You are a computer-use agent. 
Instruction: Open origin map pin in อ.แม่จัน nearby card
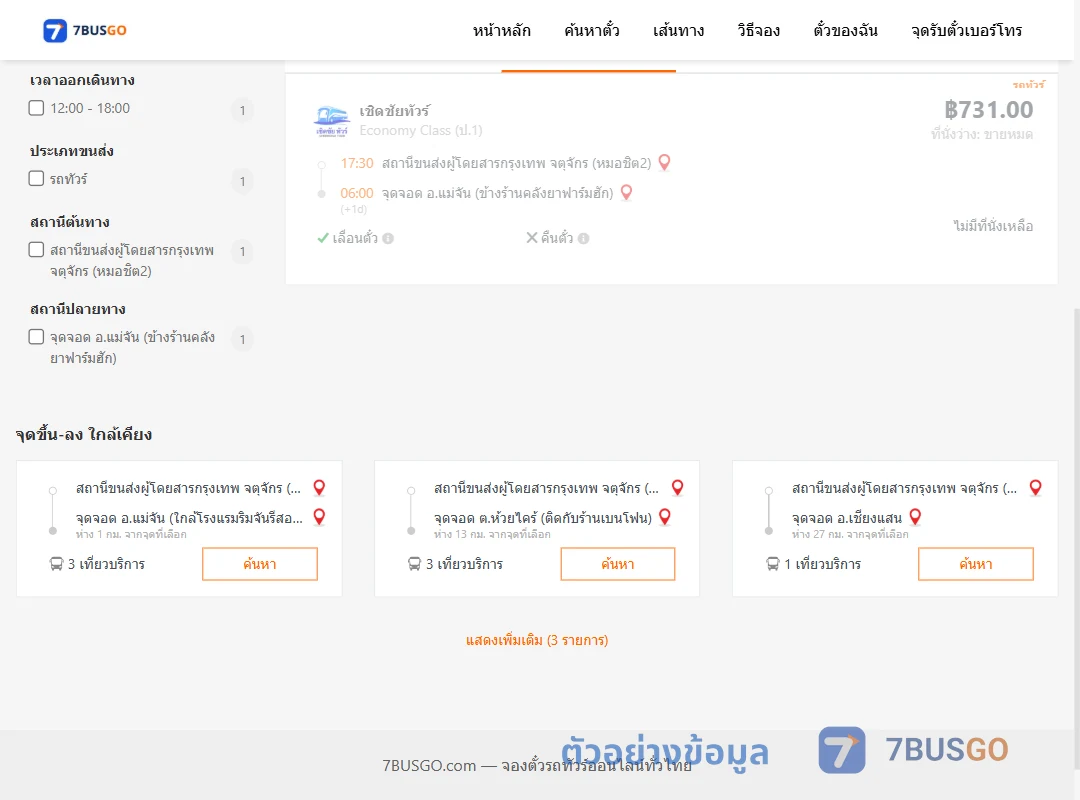[x=319, y=488]
